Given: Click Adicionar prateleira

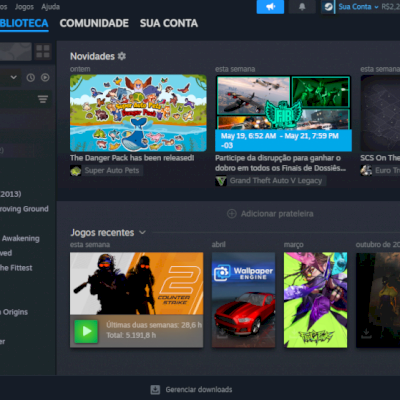Looking at the screenshot, I should point(270,214).
